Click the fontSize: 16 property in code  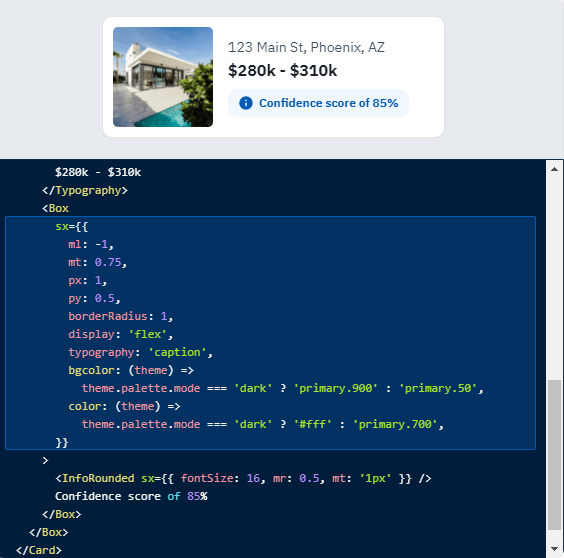(220, 478)
